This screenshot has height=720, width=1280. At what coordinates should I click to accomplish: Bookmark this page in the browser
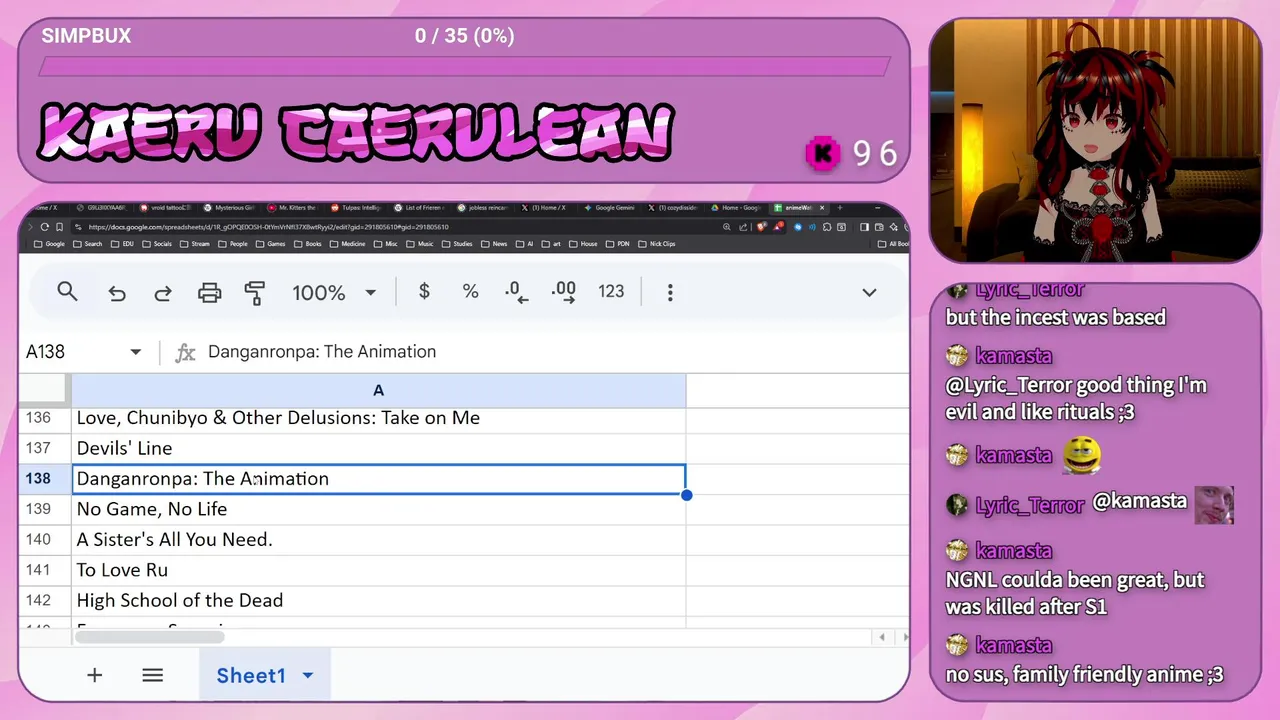click(x=59, y=227)
